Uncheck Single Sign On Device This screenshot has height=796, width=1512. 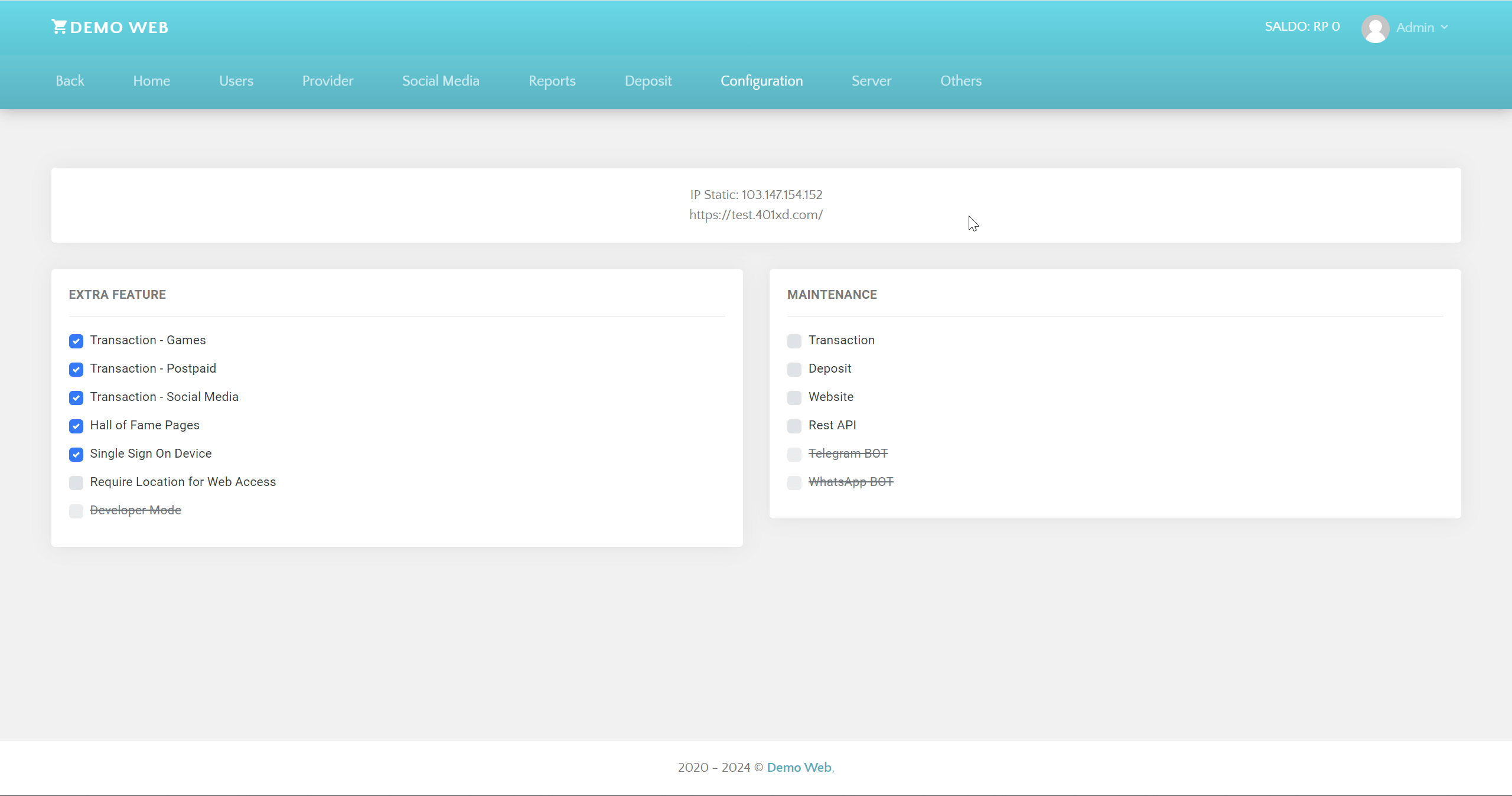(x=76, y=455)
